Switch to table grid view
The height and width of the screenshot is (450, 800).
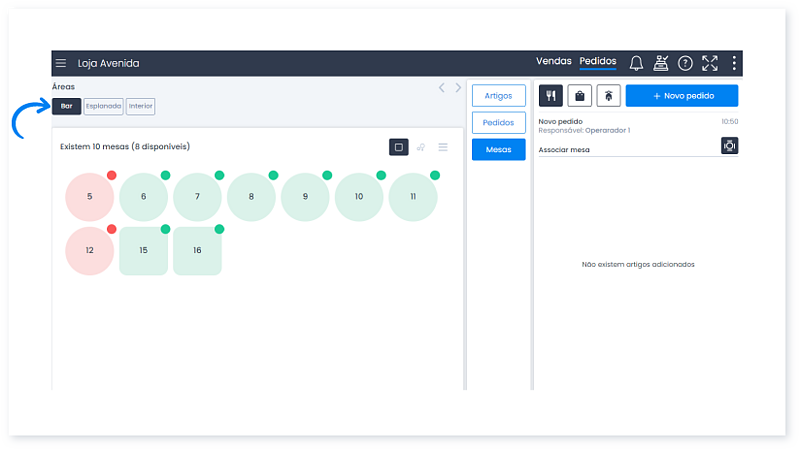click(x=399, y=147)
